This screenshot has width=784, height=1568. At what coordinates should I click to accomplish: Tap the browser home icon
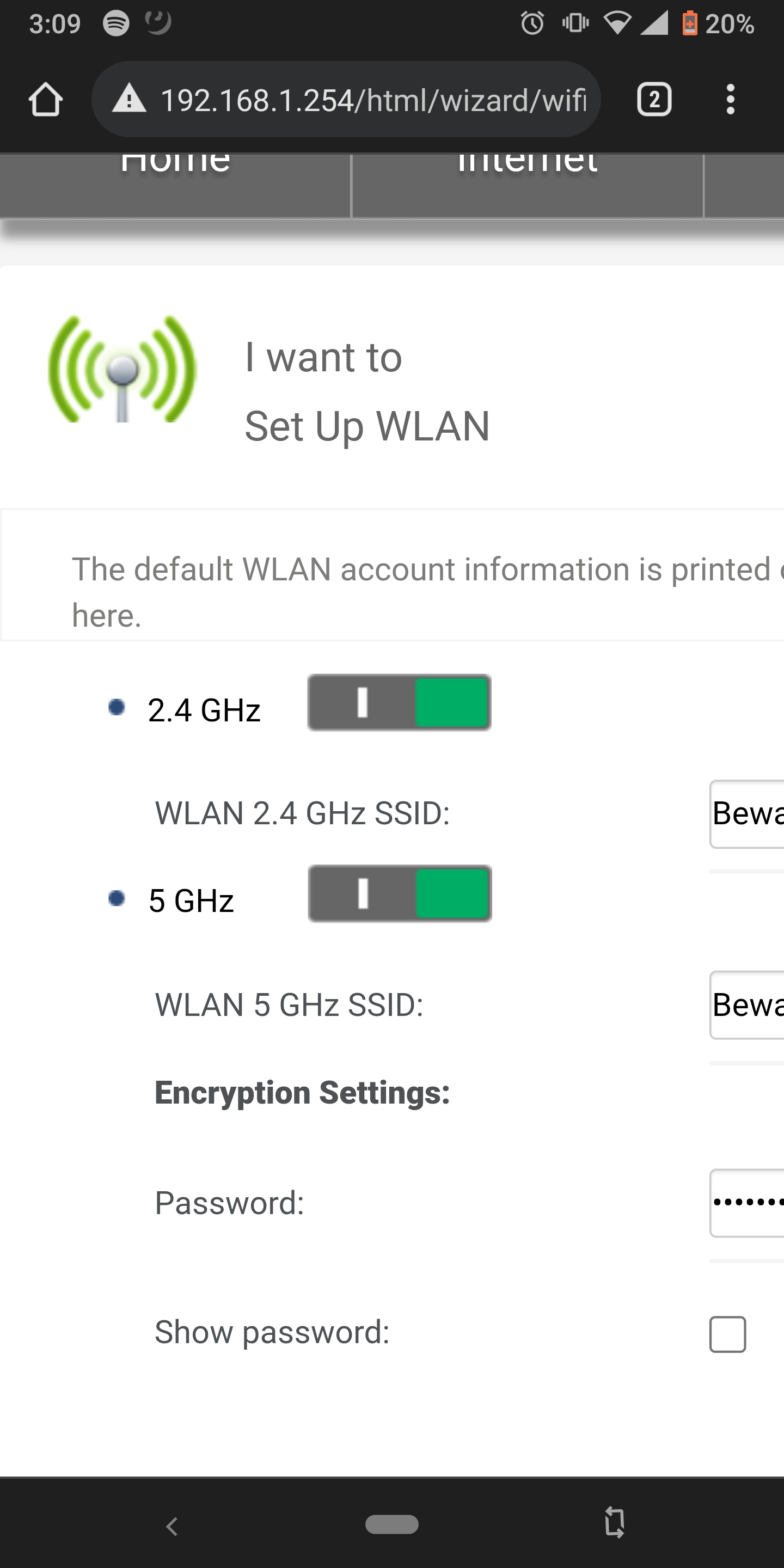pos(46,99)
